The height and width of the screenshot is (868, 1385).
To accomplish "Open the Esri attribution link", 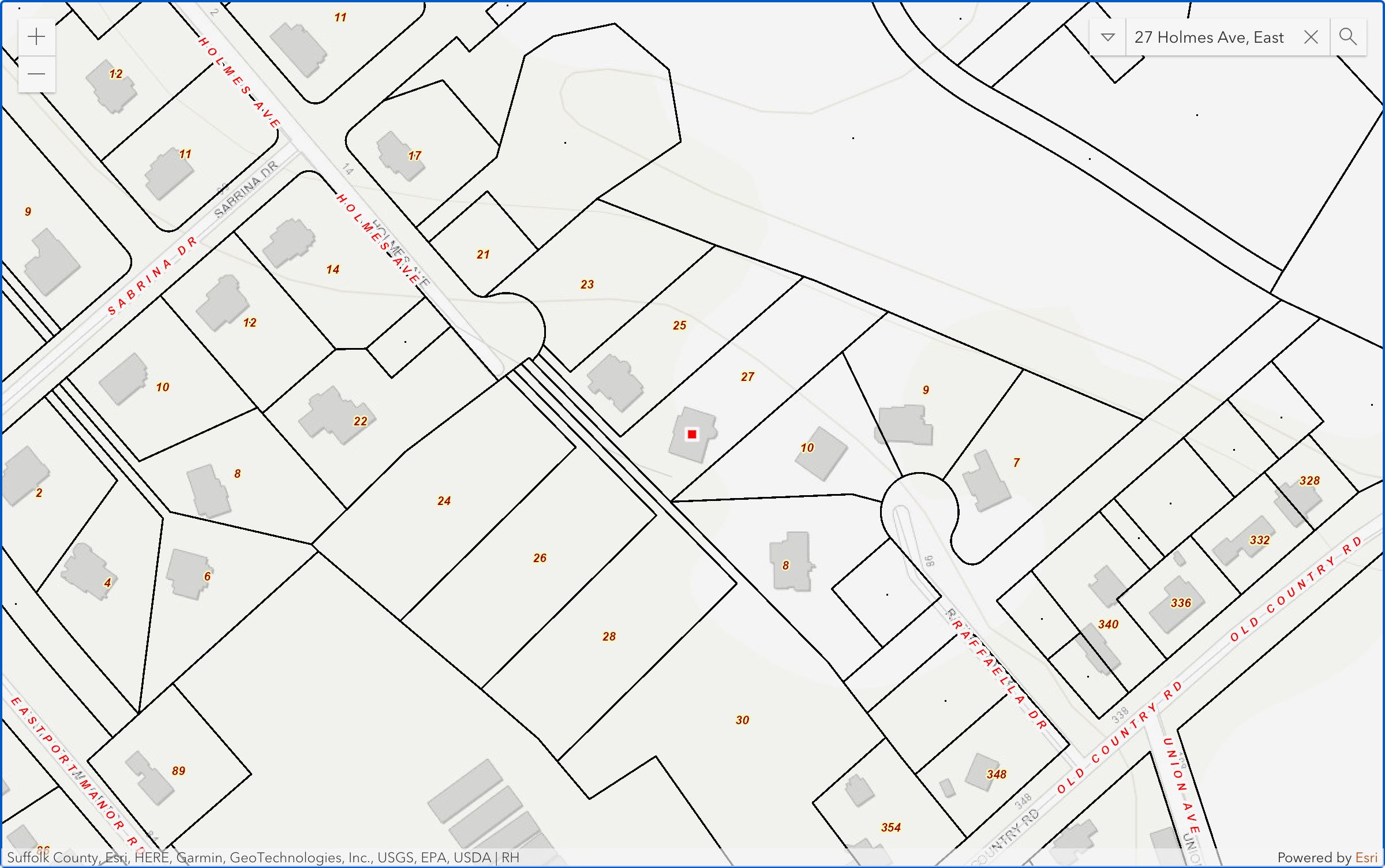I will tap(1366, 858).
